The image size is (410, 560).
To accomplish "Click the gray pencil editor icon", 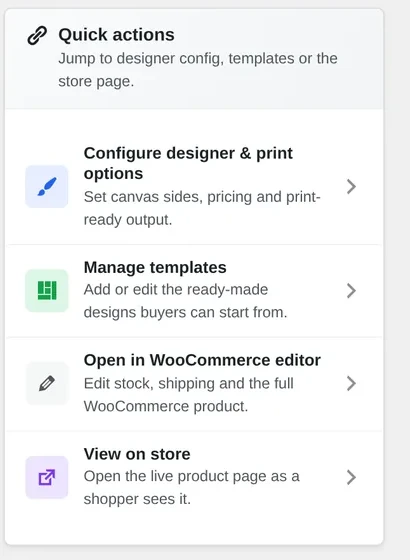I will click(x=47, y=383).
